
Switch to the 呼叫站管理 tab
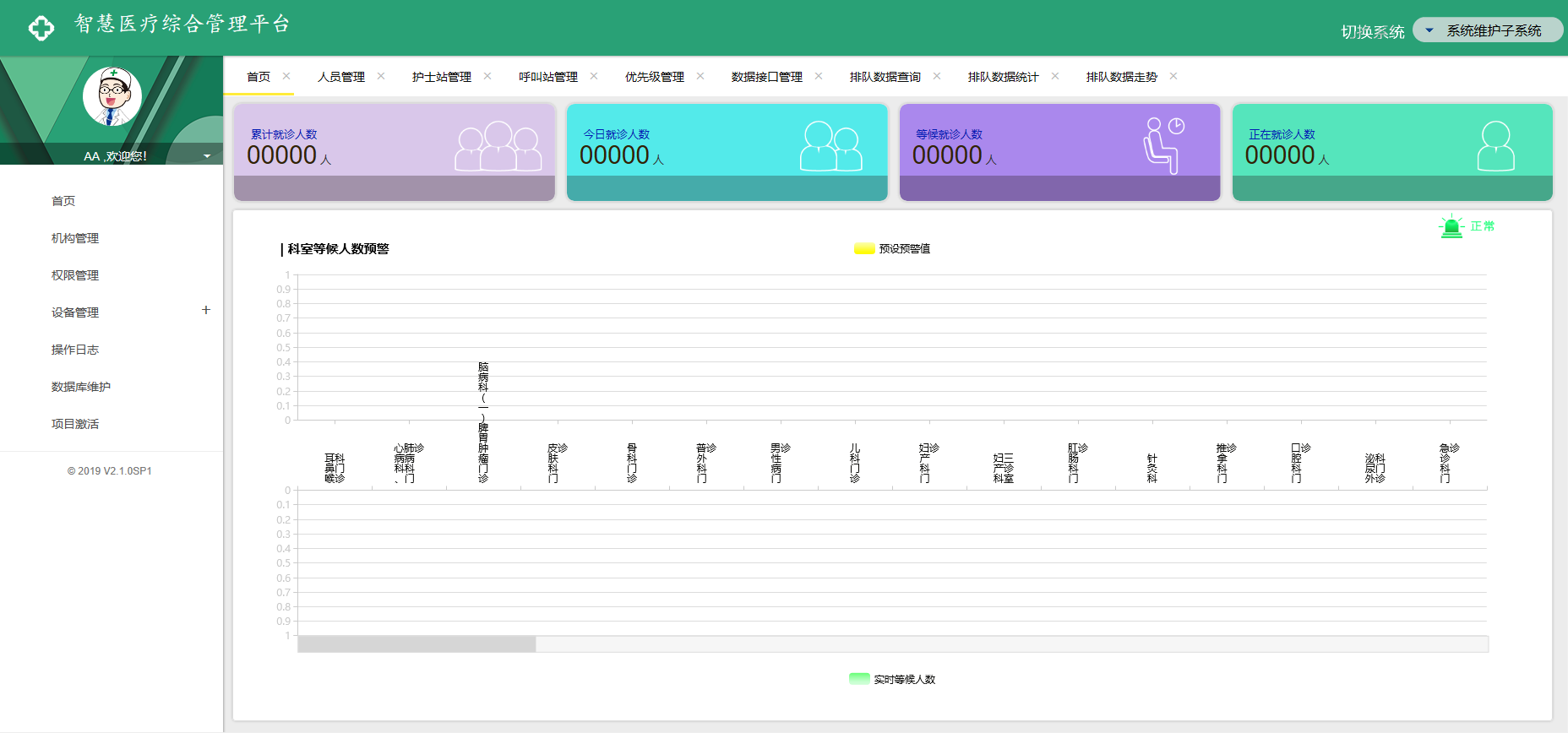point(548,77)
